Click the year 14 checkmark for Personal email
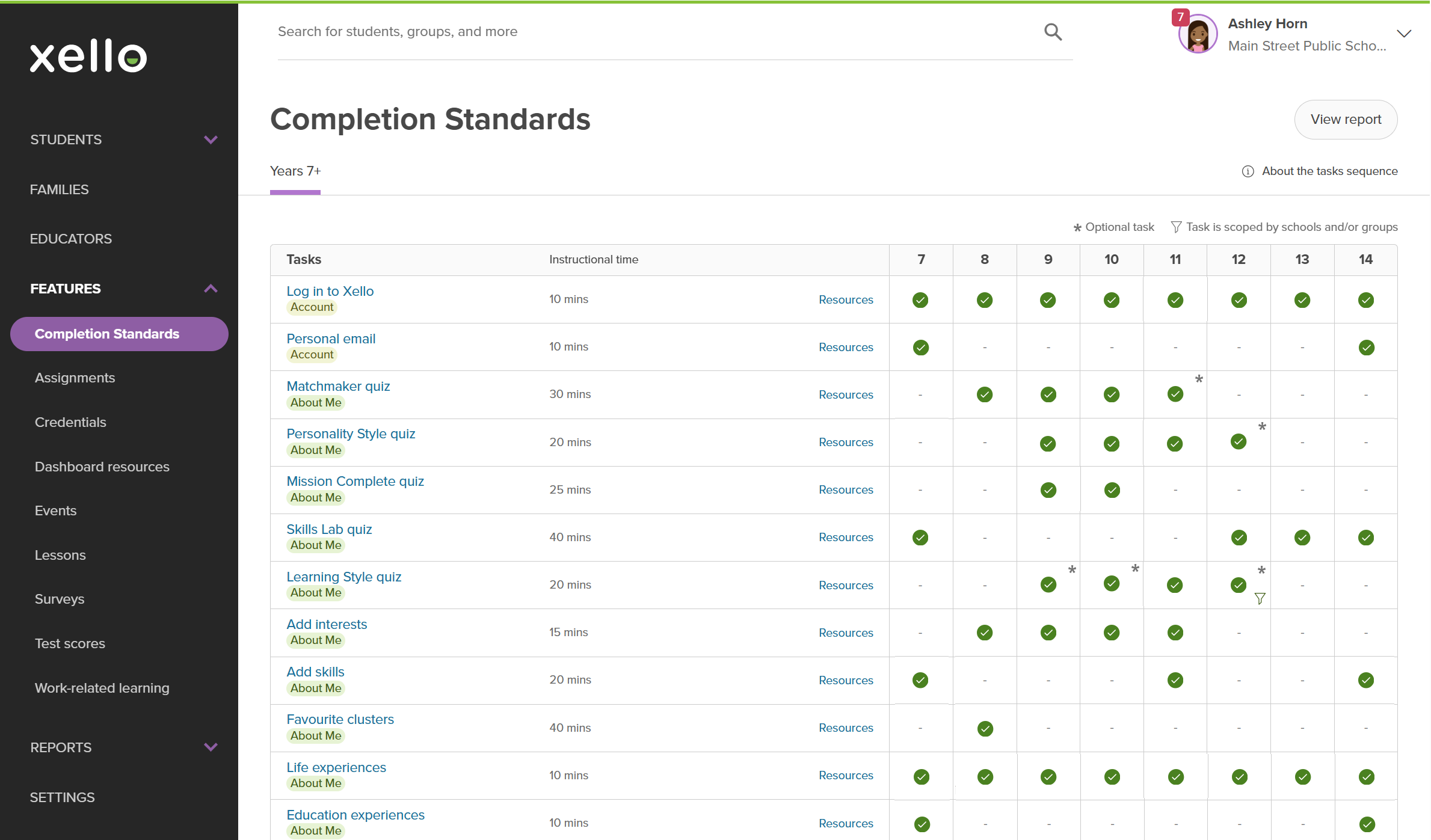The height and width of the screenshot is (840, 1431). [1366, 348]
